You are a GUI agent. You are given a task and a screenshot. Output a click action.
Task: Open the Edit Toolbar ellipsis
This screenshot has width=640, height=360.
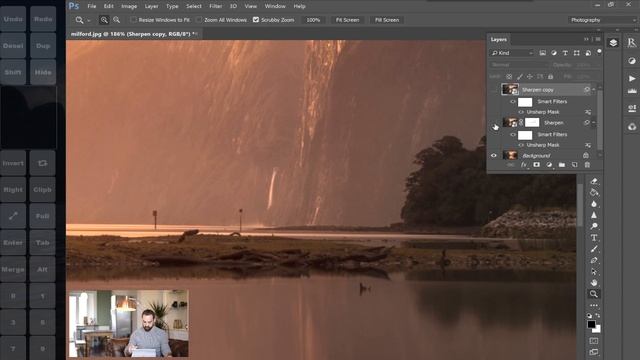coord(594,305)
